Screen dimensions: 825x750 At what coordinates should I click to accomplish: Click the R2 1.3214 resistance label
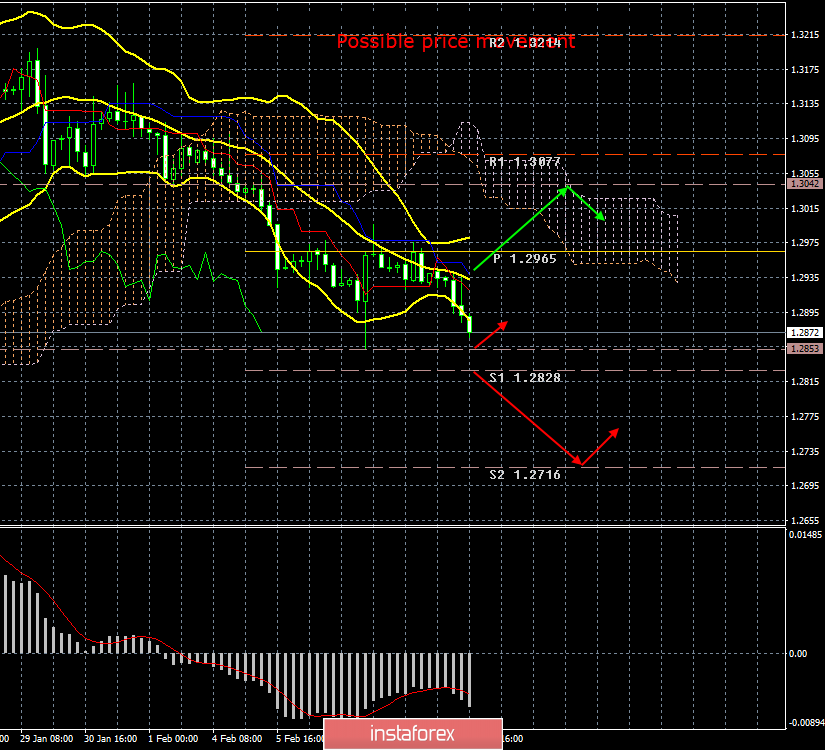tap(525, 43)
